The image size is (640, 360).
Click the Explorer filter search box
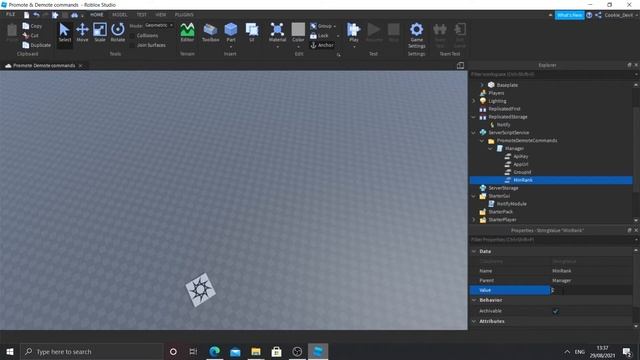point(551,74)
